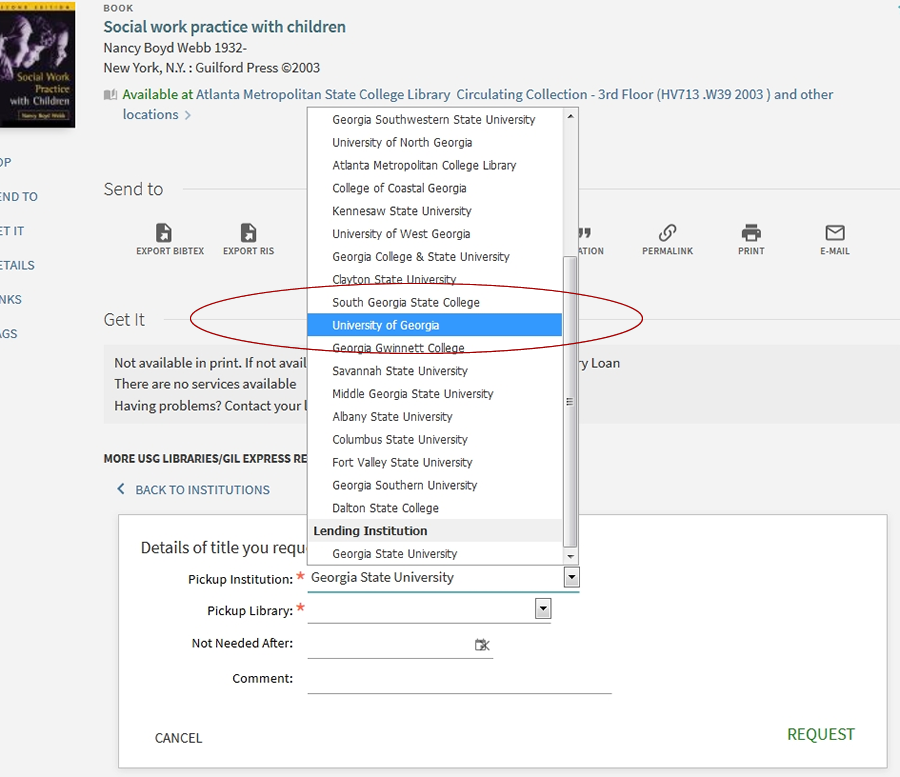Pick Dalton State College from list
Viewport: 900px width, 777px height.
click(x=385, y=508)
